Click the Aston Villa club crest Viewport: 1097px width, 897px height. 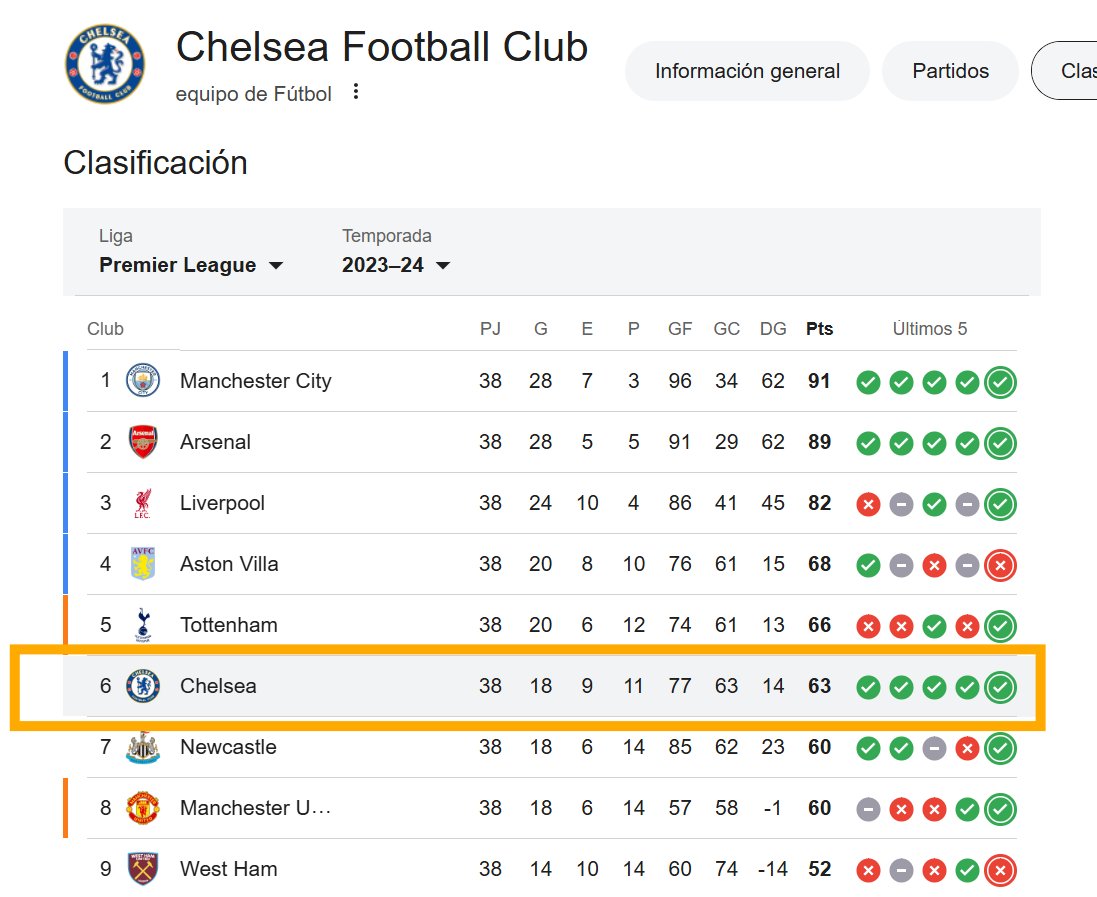pos(143,564)
